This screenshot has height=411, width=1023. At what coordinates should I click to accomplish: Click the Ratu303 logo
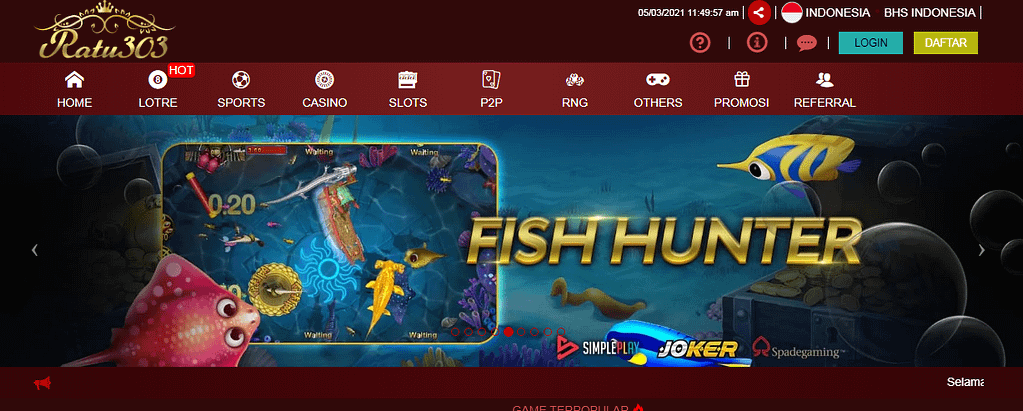click(x=105, y=31)
